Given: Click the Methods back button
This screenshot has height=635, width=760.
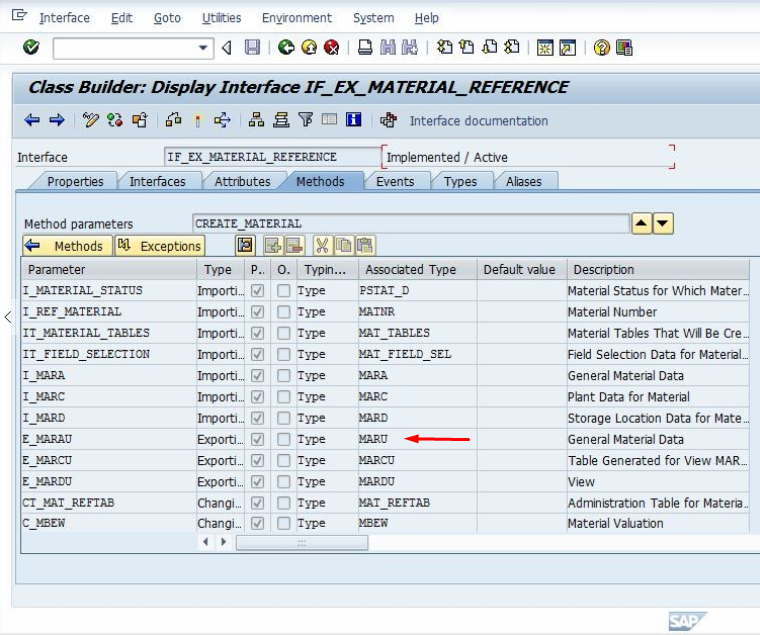Looking at the screenshot, I should (67, 246).
